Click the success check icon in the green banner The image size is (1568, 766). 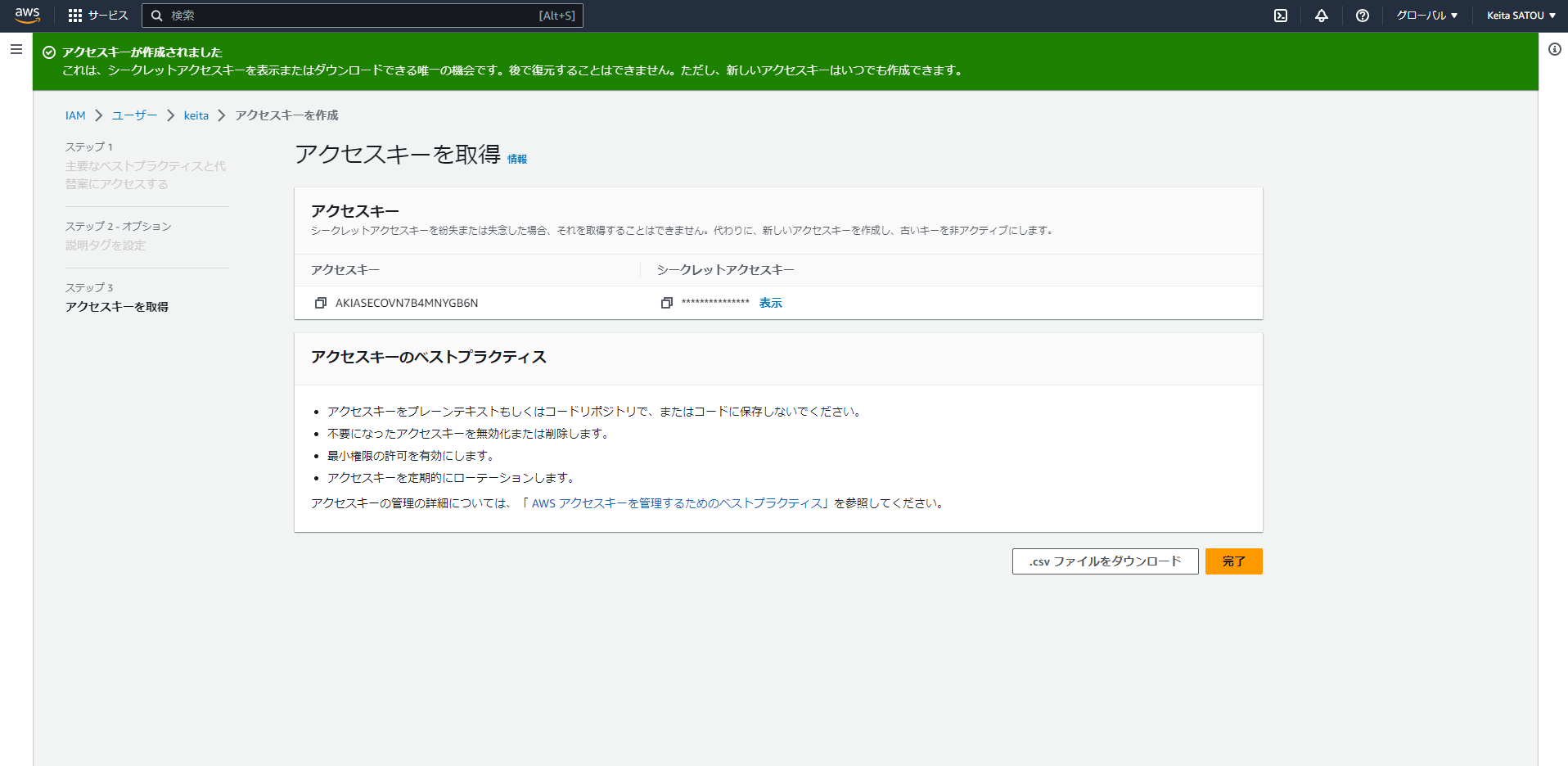49,52
